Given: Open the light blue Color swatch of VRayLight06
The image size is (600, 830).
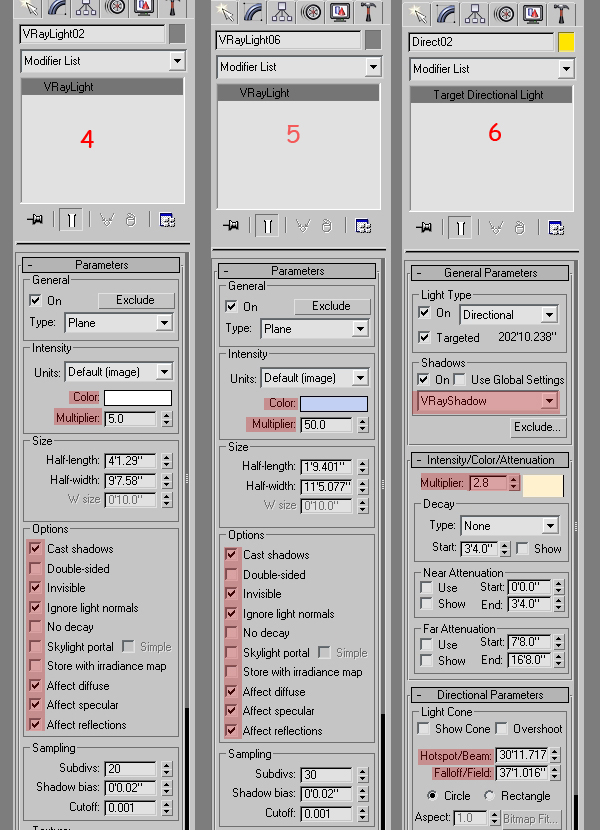Looking at the screenshot, I should click(x=334, y=404).
